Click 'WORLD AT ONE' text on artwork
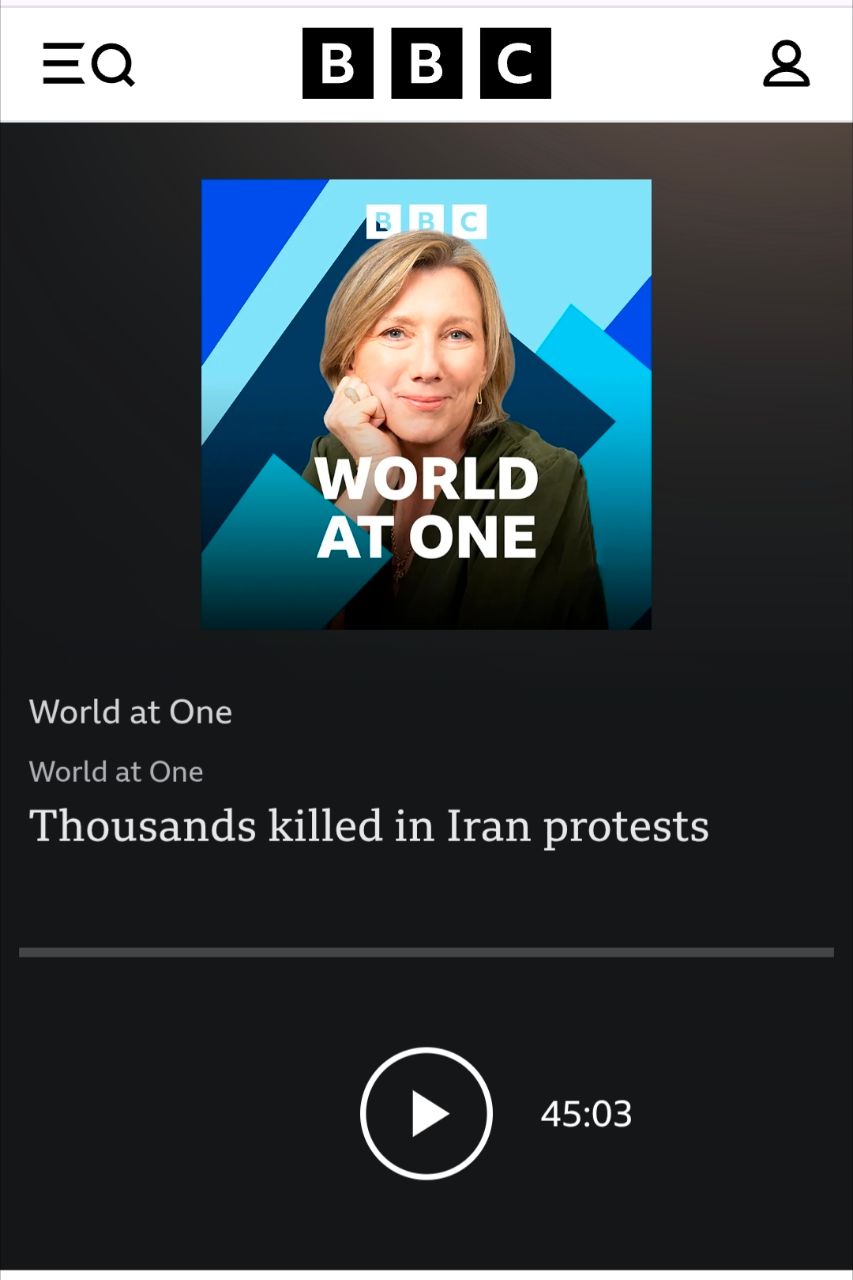Image resolution: width=853 pixels, height=1280 pixels. [427, 508]
